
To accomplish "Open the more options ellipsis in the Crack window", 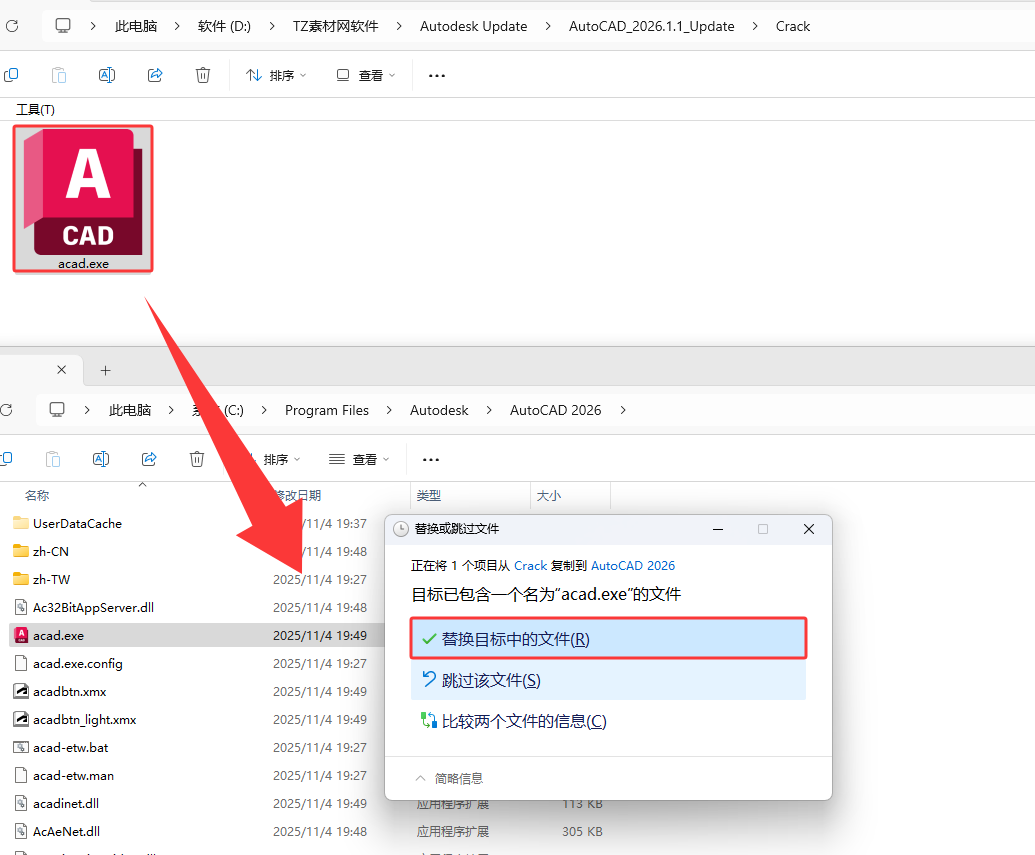I will pyautogui.click(x=437, y=75).
